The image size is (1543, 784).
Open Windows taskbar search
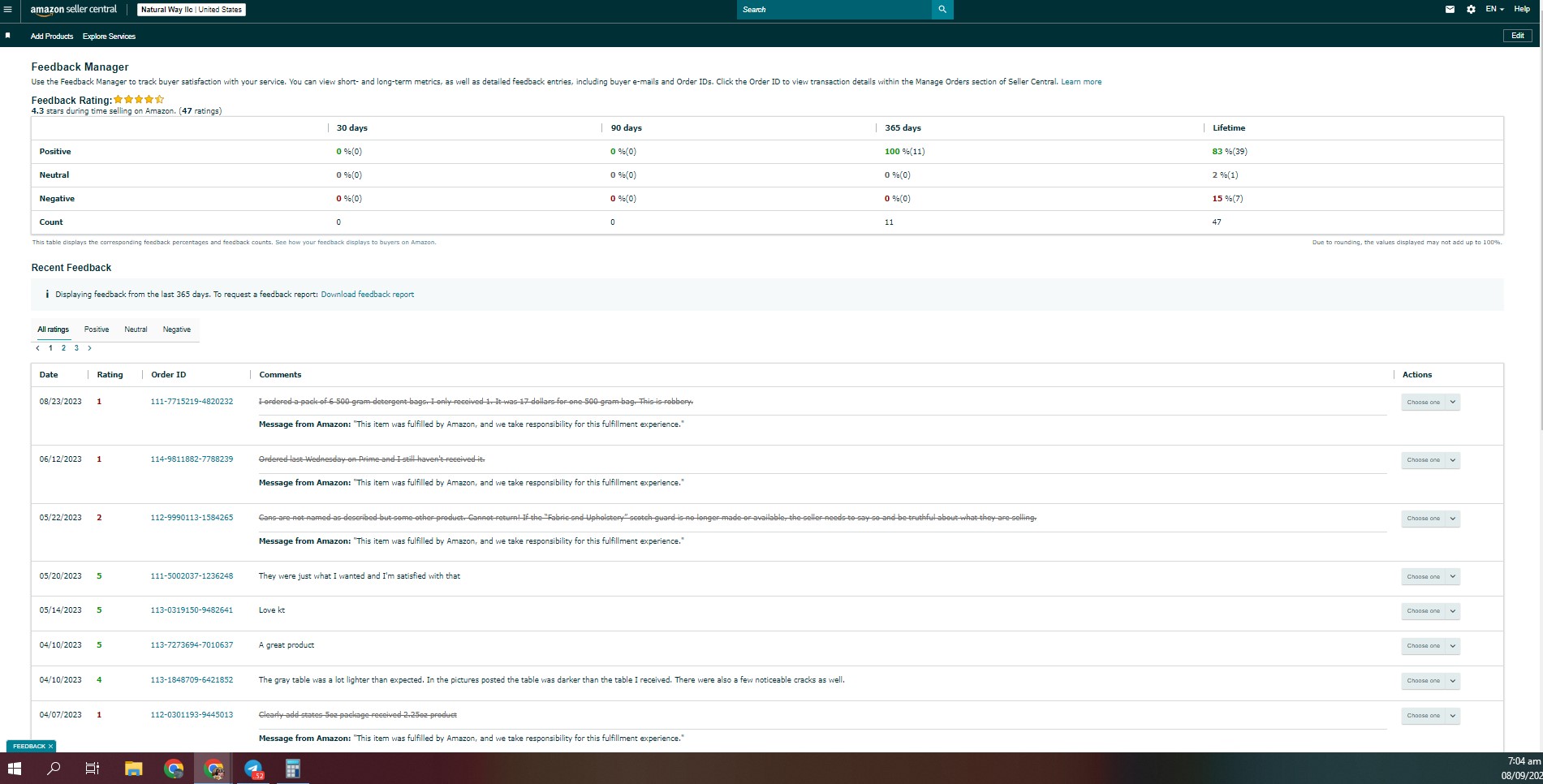(x=54, y=769)
